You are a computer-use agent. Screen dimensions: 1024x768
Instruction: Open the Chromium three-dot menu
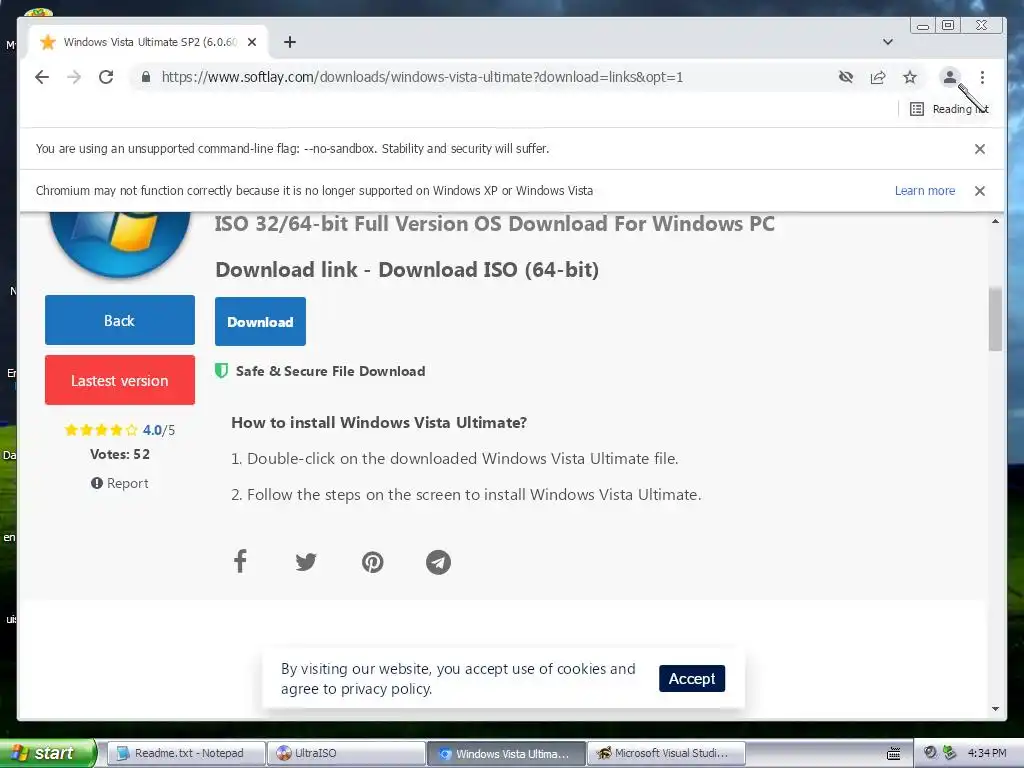coord(982,77)
